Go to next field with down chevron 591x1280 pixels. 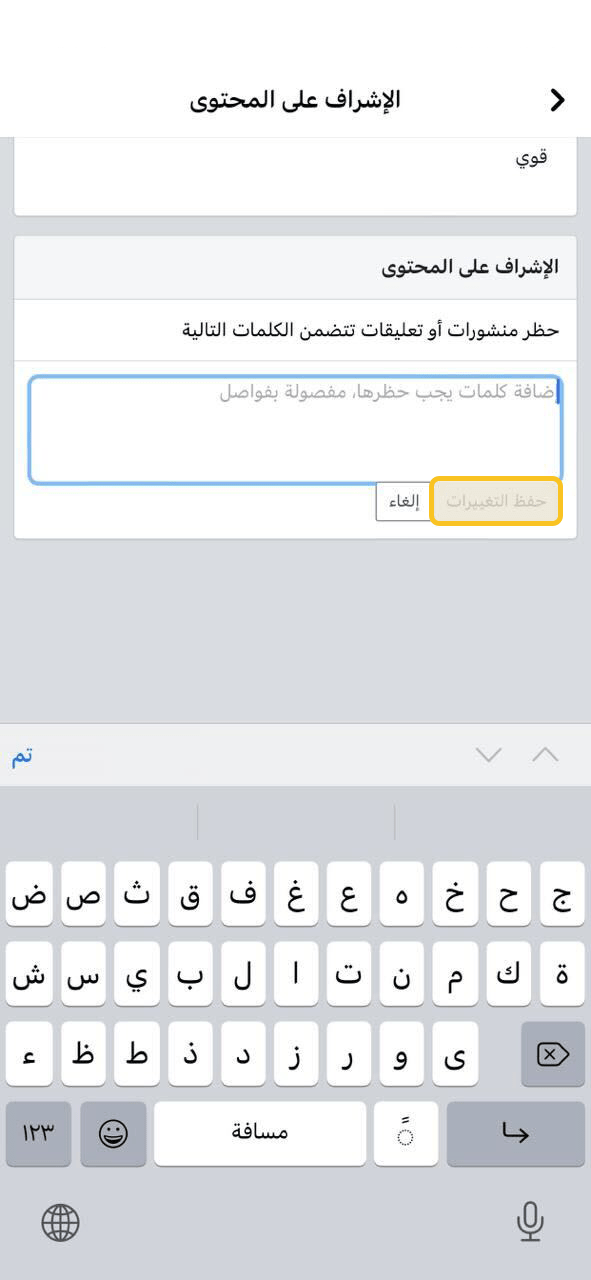click(488, 755)
